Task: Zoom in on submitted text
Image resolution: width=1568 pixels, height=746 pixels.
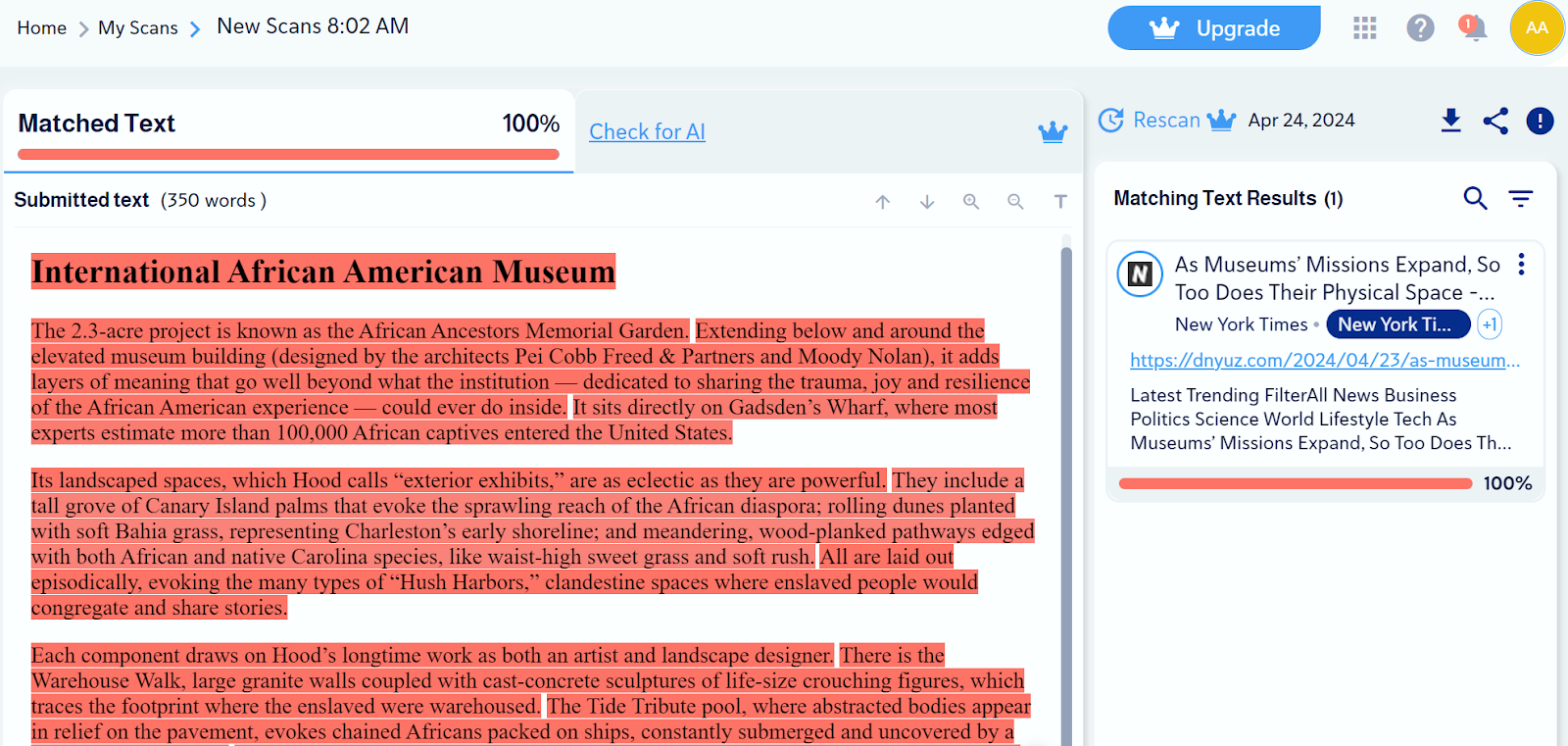Action: point(971,201)
